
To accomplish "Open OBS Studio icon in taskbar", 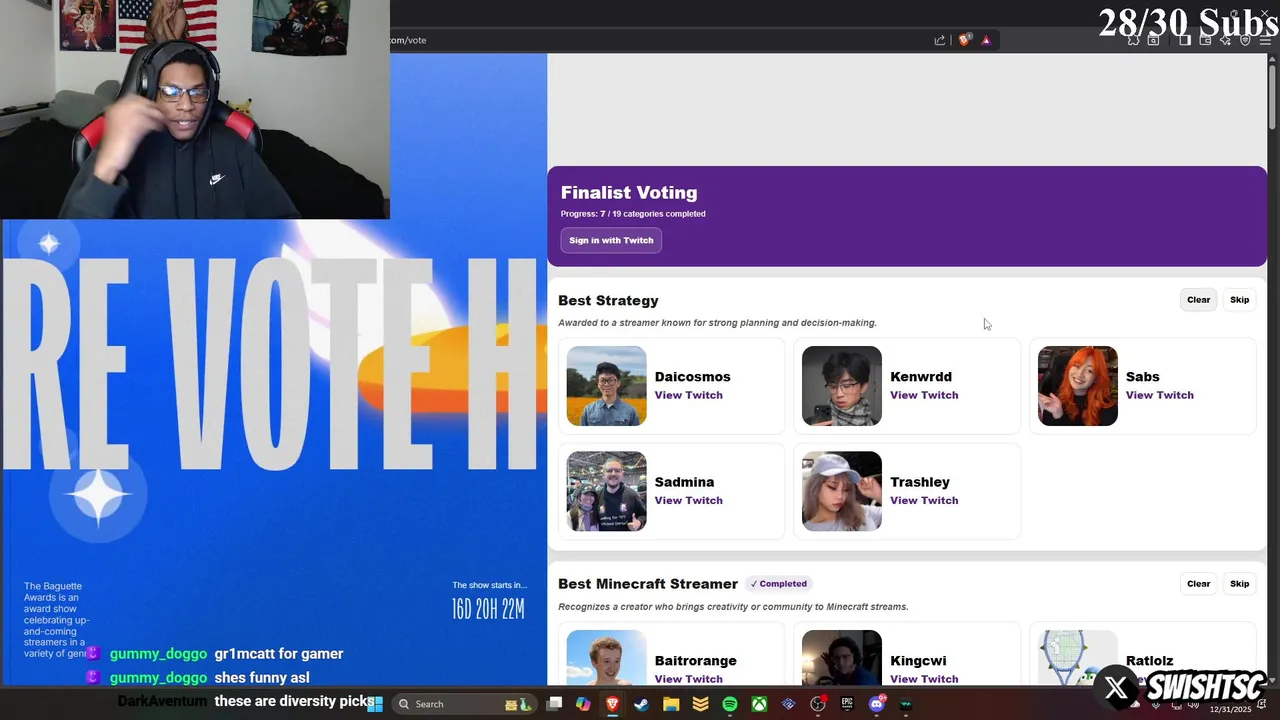I will point(818,704).
